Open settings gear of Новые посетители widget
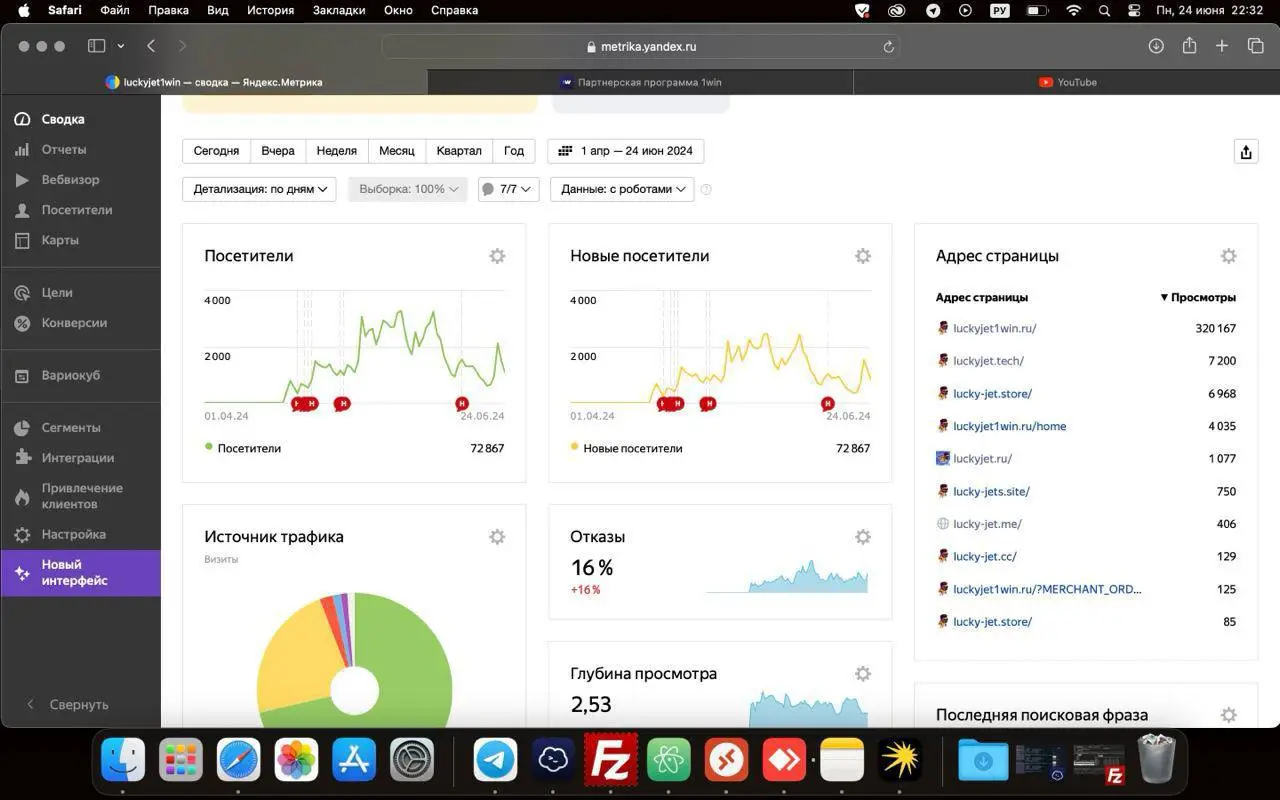1280x800 pixels. 863,256
